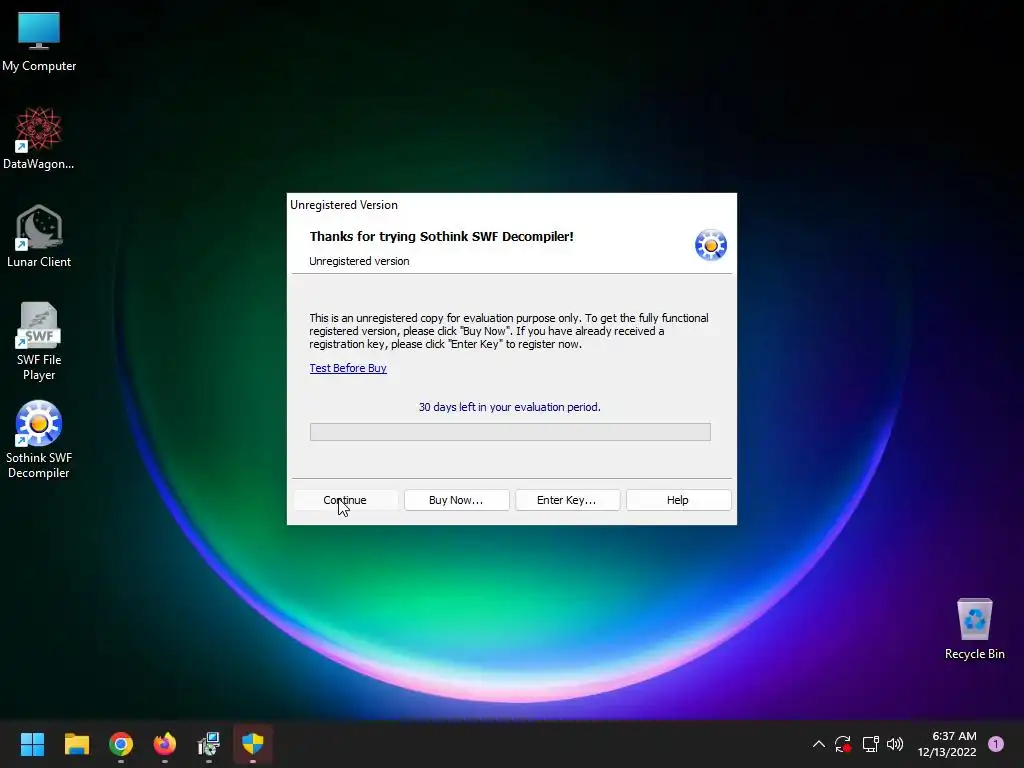Select the Lunar Client desktop shortcut
1024x768 pixels.
pyautogui.click(x=39, y=236)
